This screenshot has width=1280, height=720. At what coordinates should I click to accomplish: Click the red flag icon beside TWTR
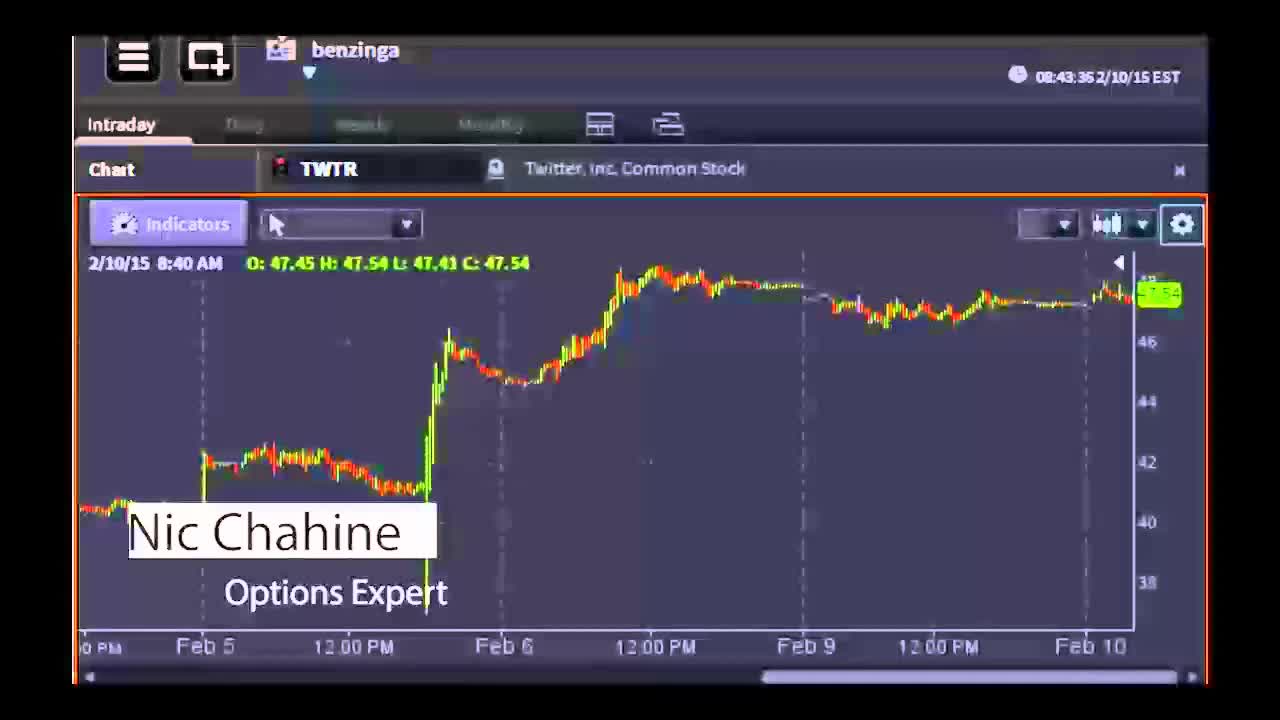[x=281, y=167]
